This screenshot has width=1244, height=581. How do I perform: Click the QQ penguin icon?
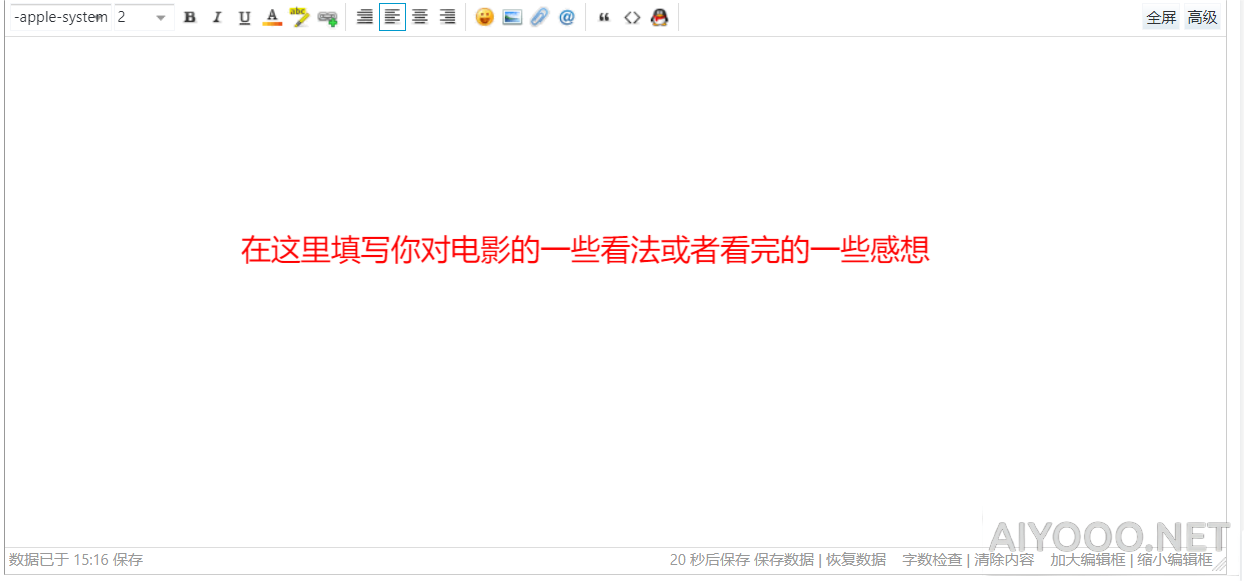(x=659, y=17)
